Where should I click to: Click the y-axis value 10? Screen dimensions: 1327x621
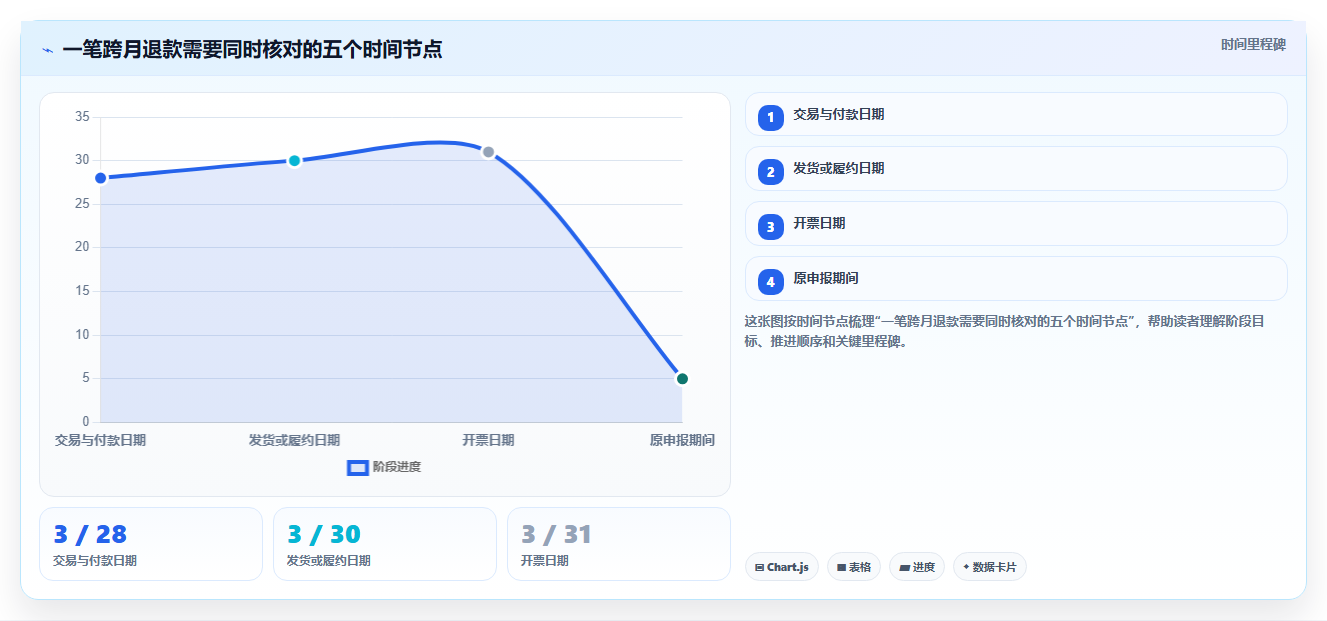82,334
